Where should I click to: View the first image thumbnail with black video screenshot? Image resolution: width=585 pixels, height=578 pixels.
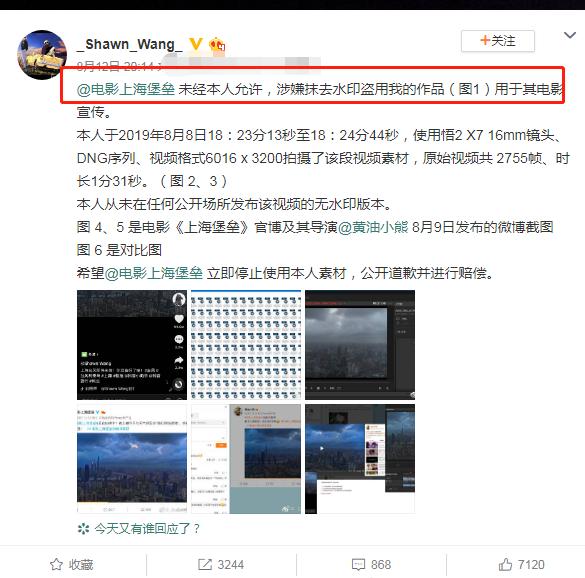click(132, 345)
